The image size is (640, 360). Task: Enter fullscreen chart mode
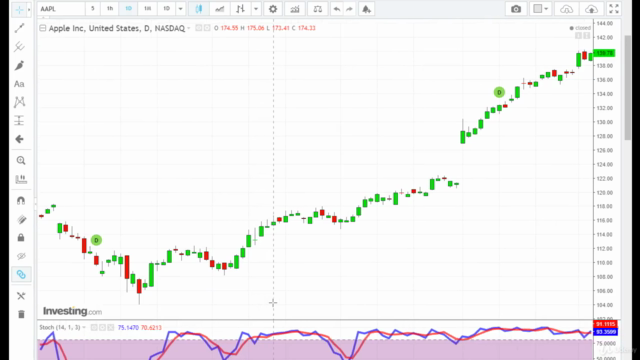614,9
